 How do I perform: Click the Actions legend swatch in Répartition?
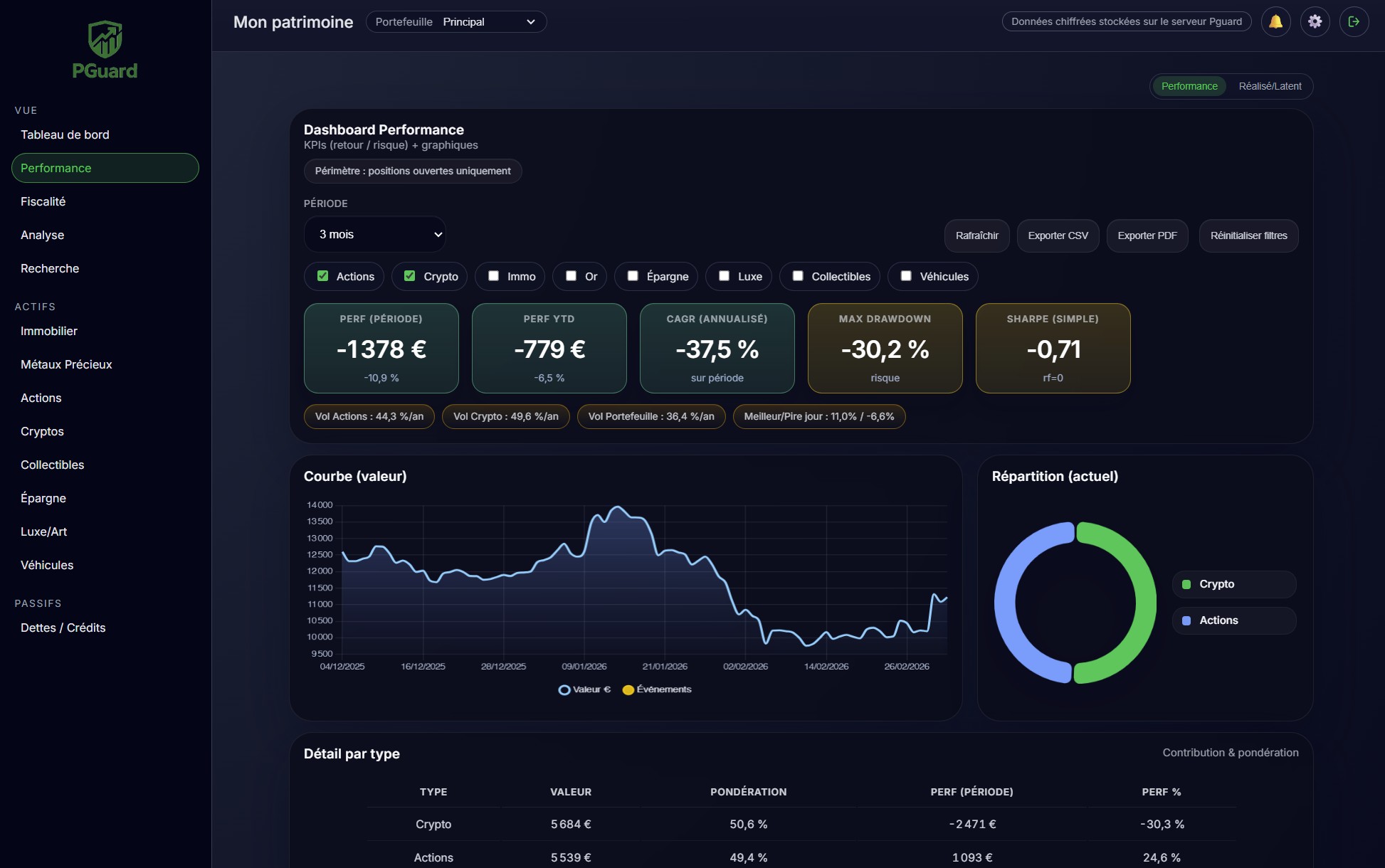pyautogui.click(x=1186, y=620)
